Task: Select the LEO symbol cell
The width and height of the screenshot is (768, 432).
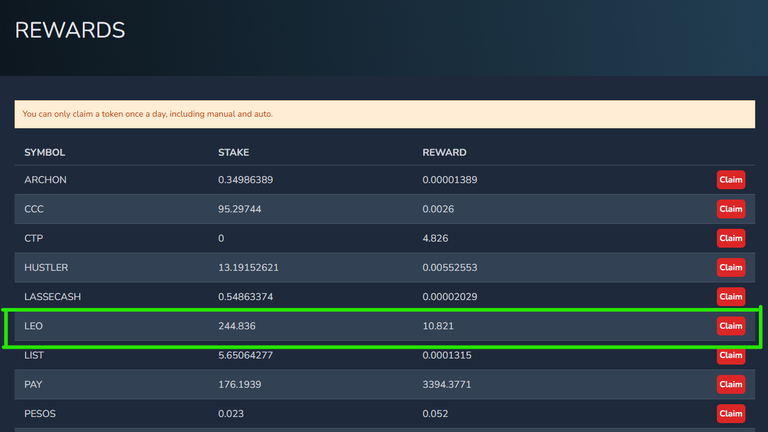Action: pyautogui.click(x=33, y=326)
